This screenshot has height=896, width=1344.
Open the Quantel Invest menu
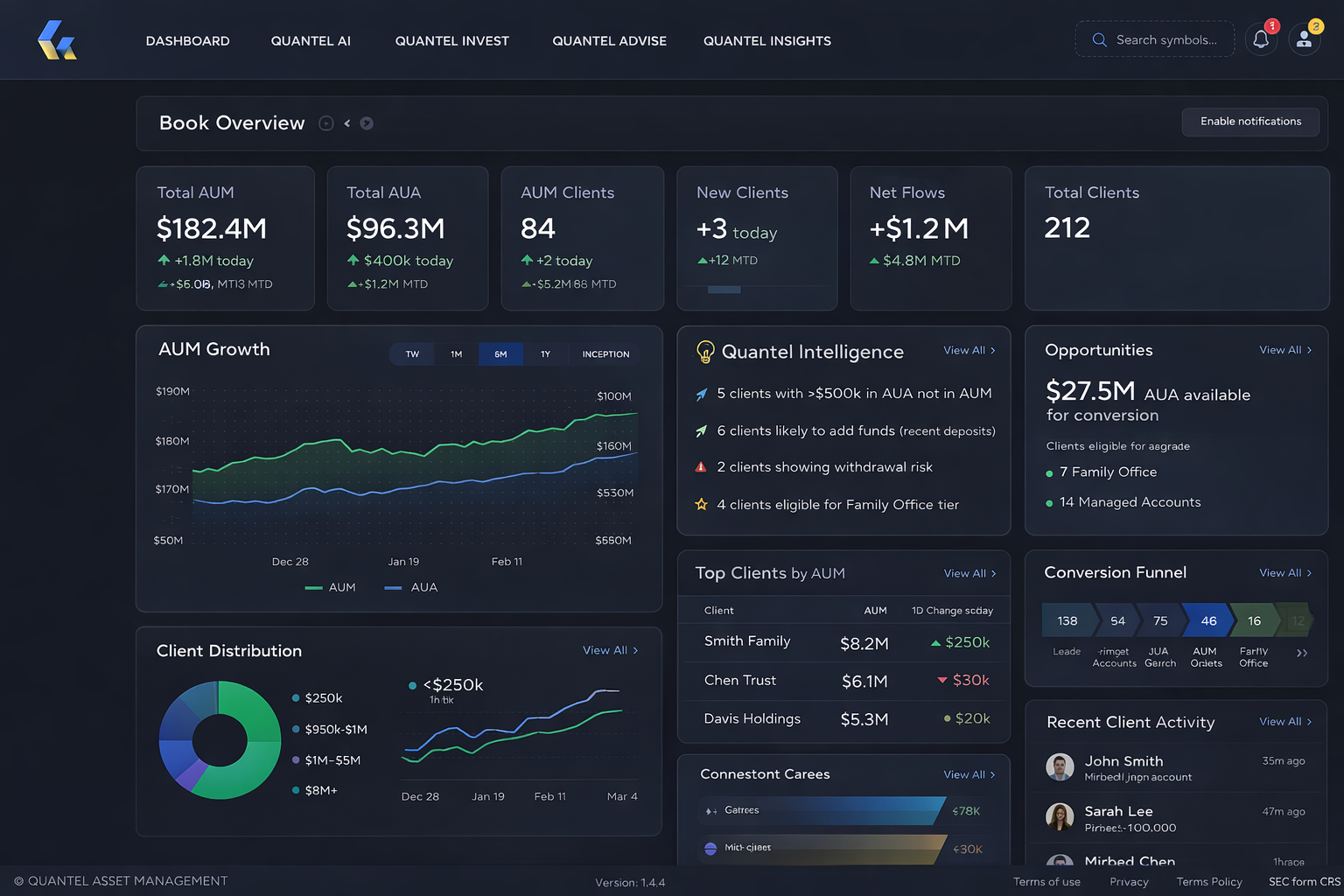click(x=451, y=41)
